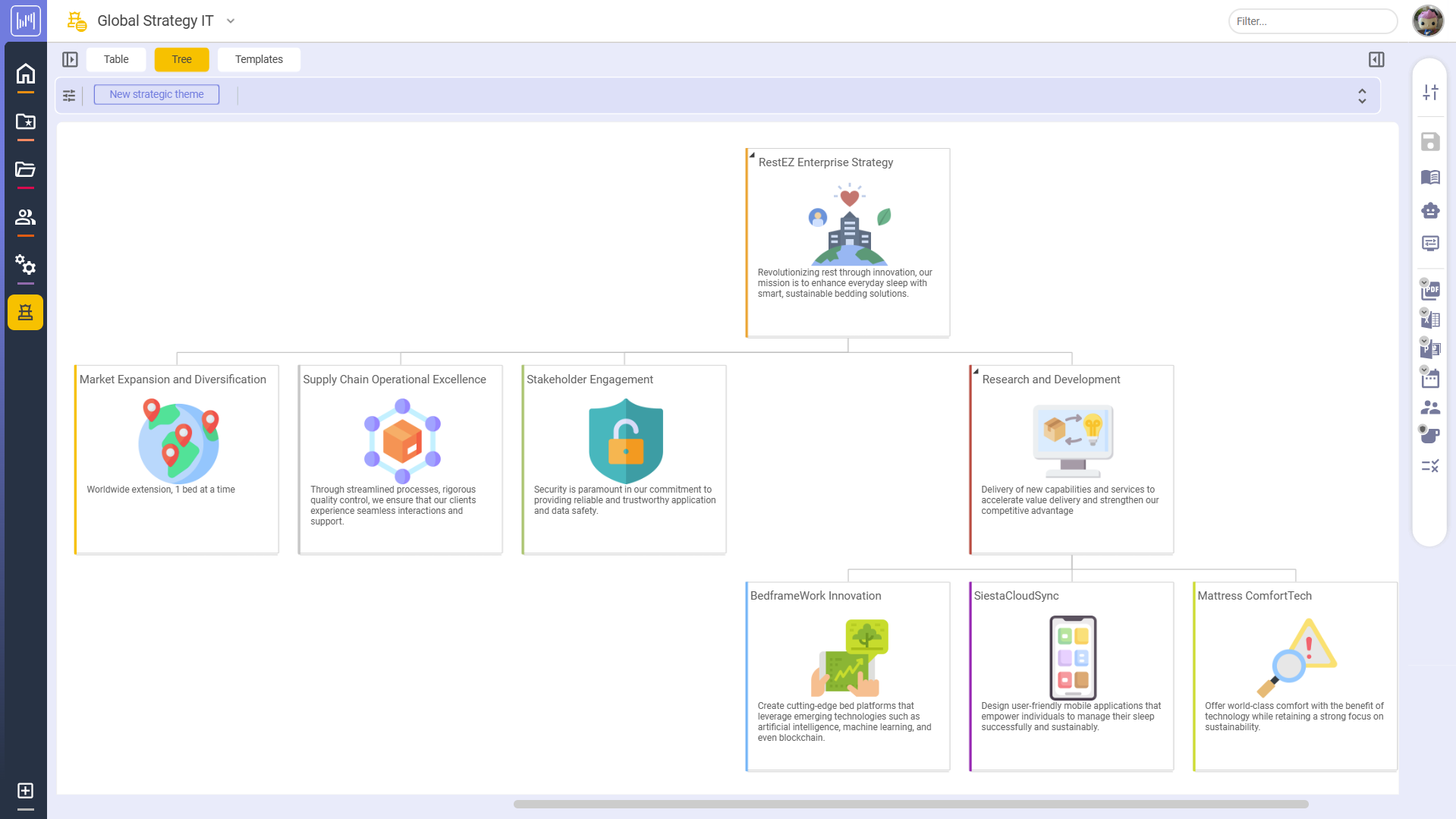Switch to the Table tab

point(116,59)
